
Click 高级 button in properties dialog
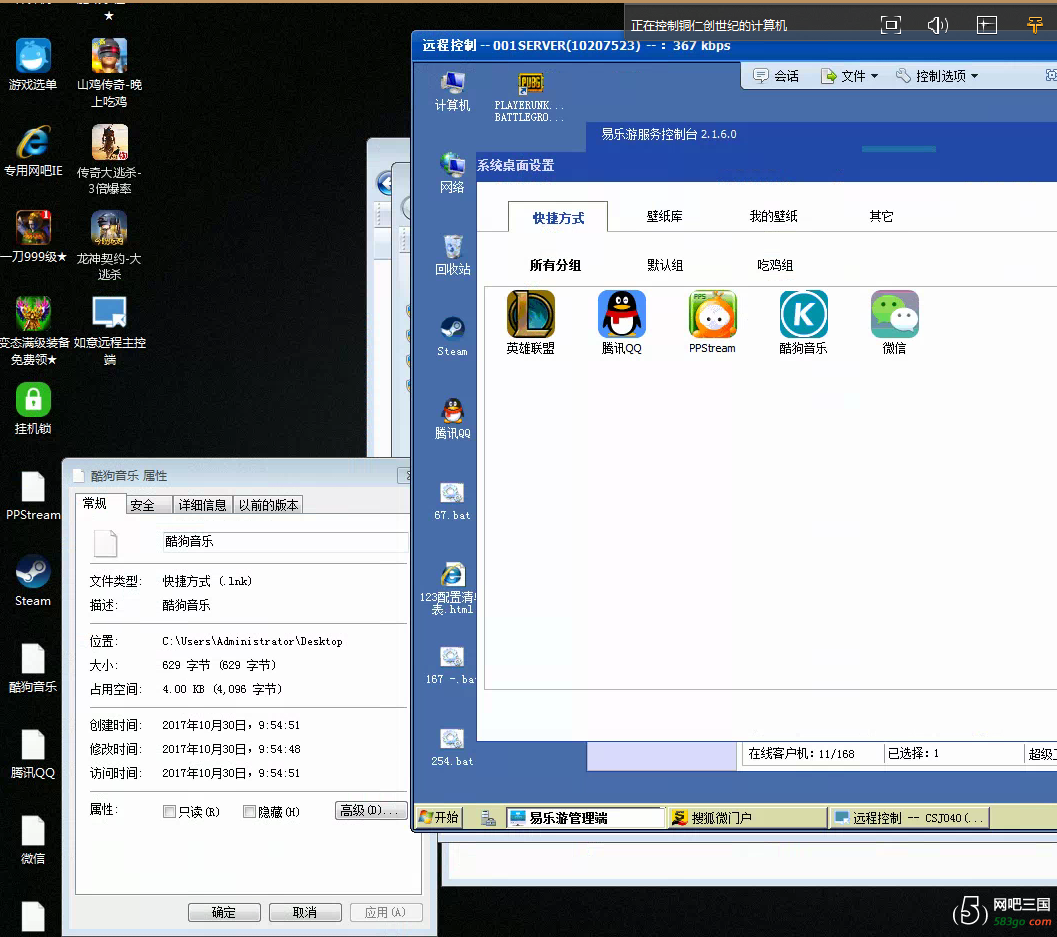coord(371,810)
